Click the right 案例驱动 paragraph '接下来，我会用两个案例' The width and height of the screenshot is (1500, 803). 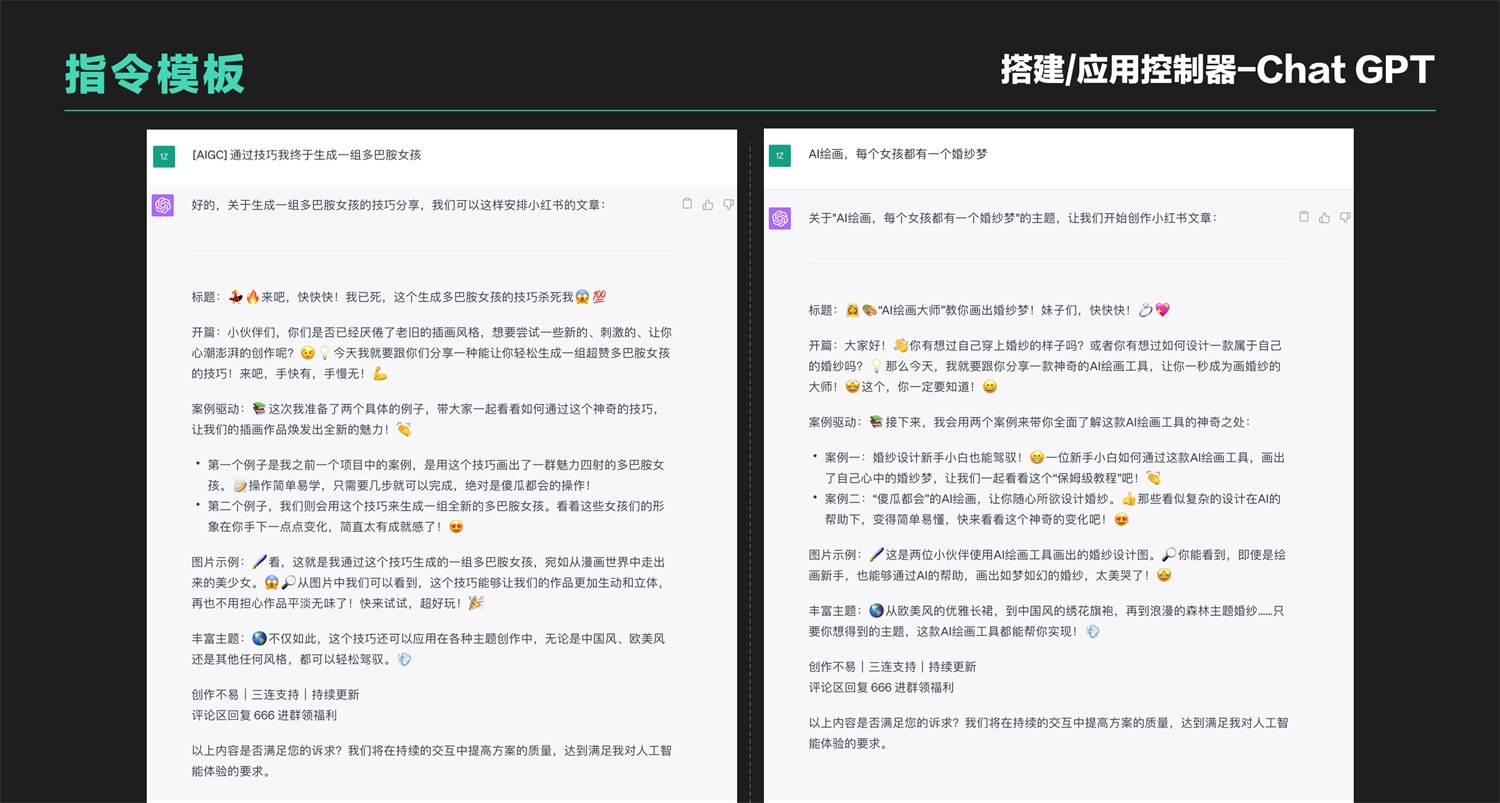1029,422
